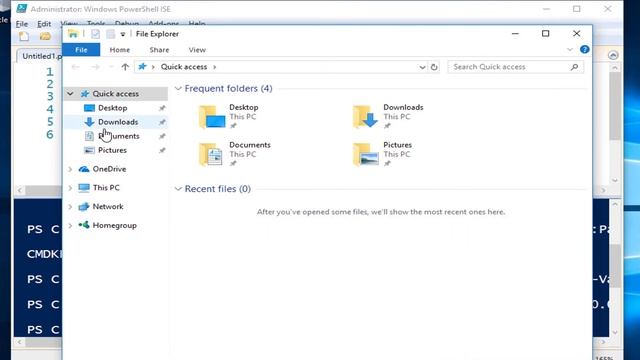Select Quick access in navigation pane
The height and width of the screenshot is (360, 640).
[x=116, y=94]
